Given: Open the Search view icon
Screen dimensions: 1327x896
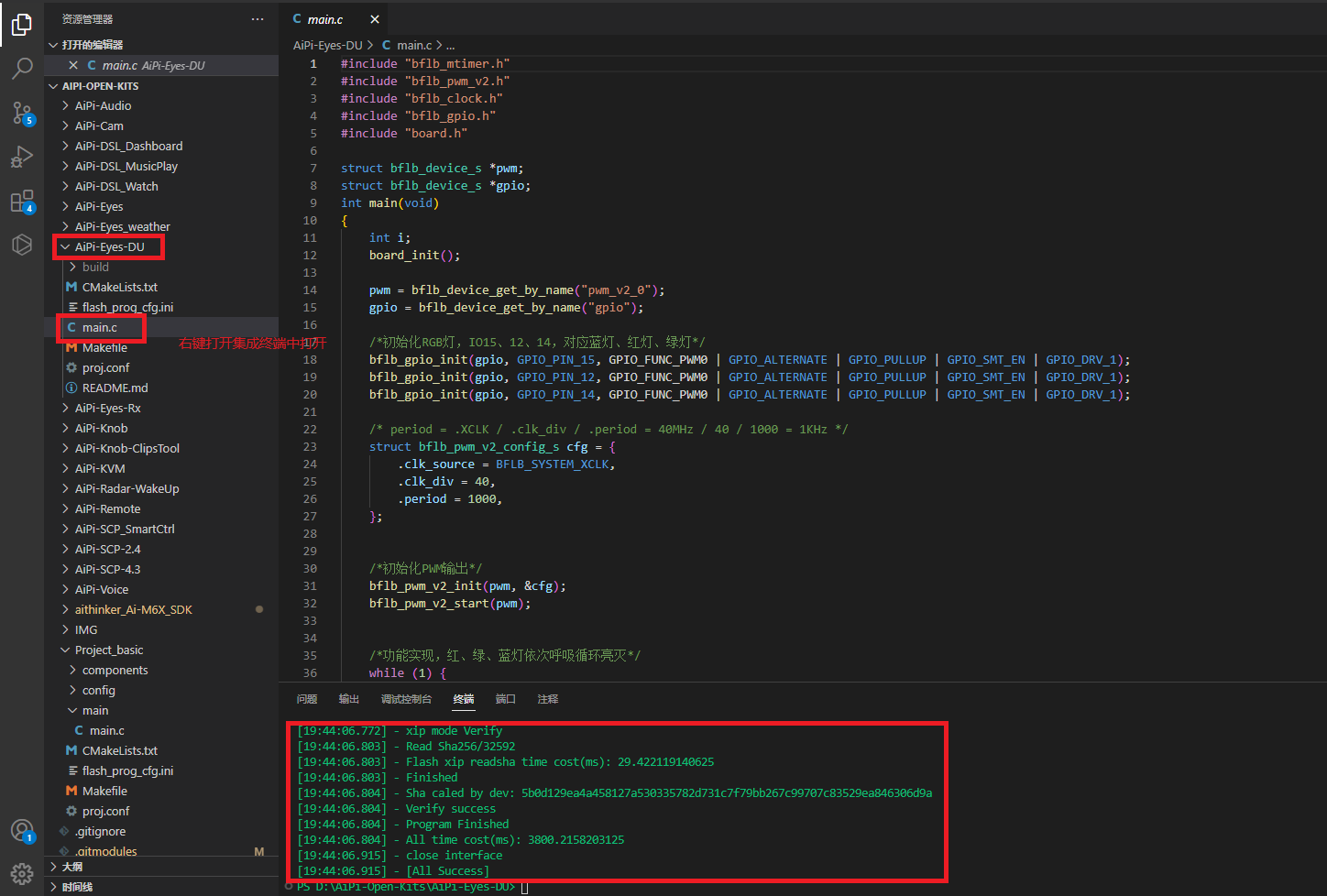Looking at the screenshot, I should [22, 69].
